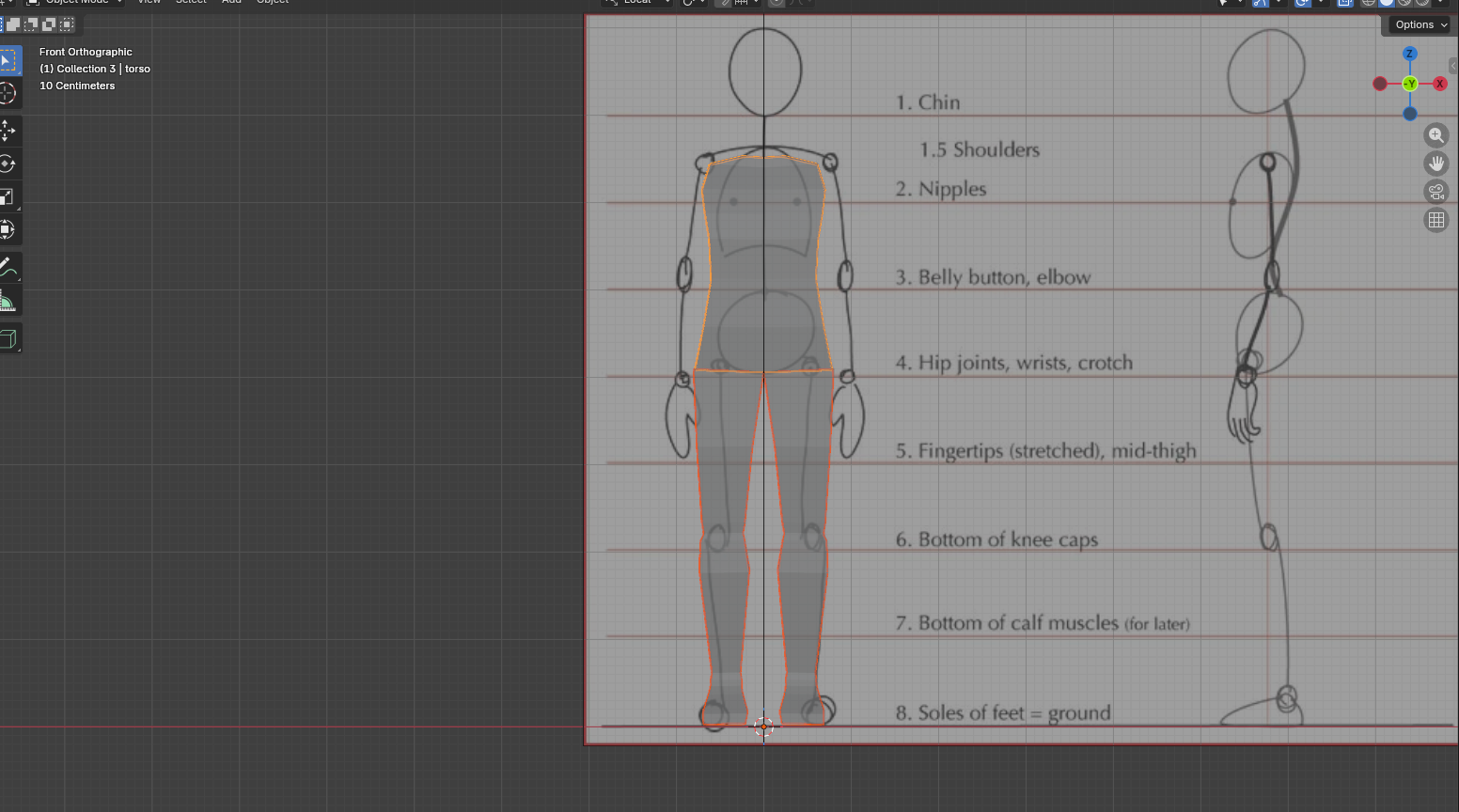
Task: Set selection mode to Invert difference
Action: click(49, 24)
